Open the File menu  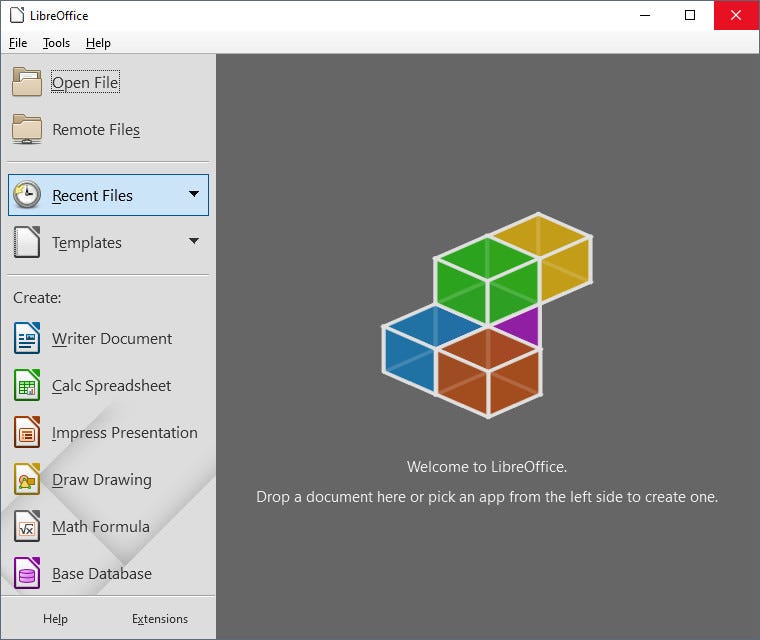[x=18, y=43]
